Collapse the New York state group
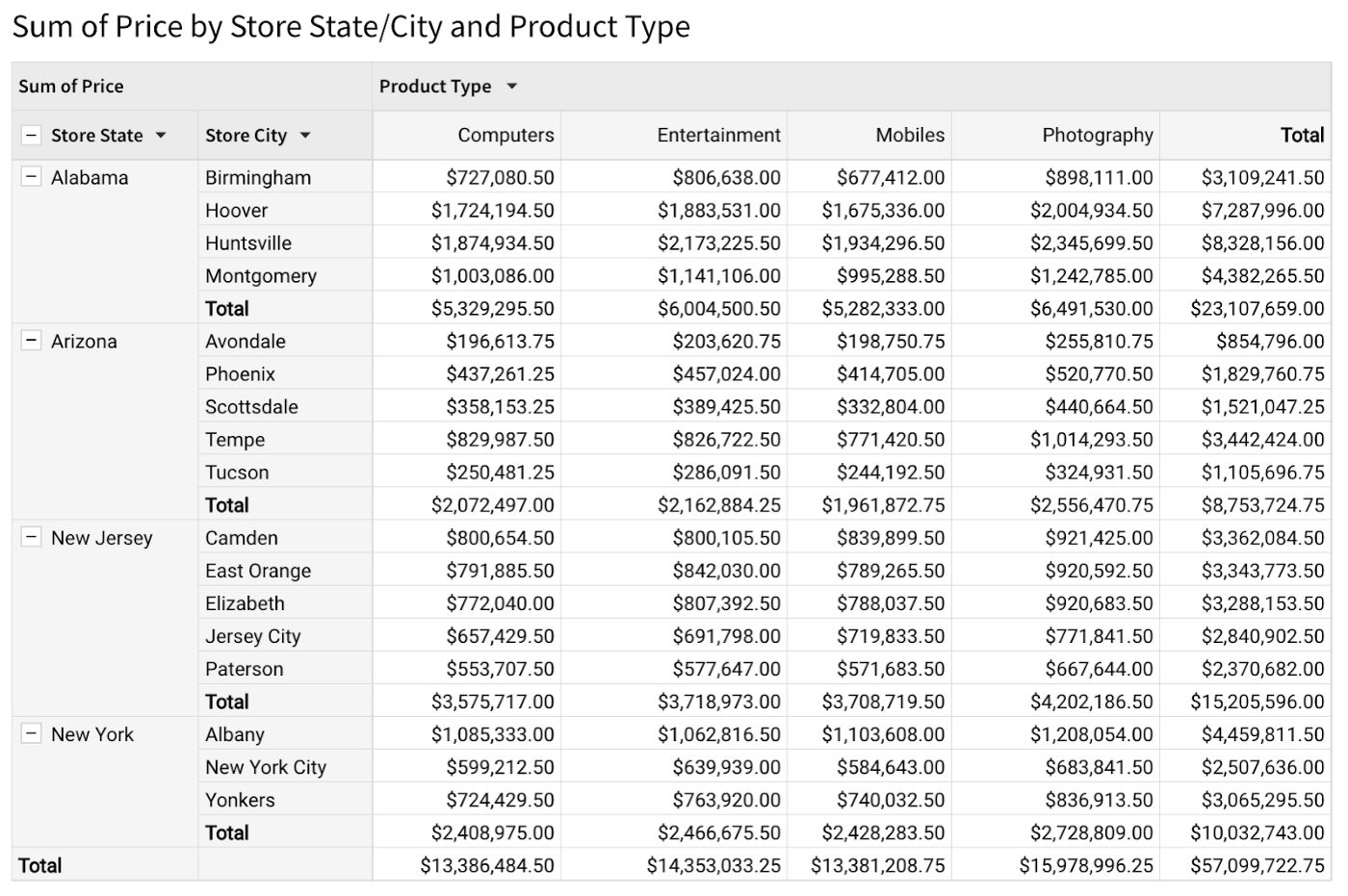Image resolution: width=1348 pixels, height=896 pixels. tap(32, 734)
